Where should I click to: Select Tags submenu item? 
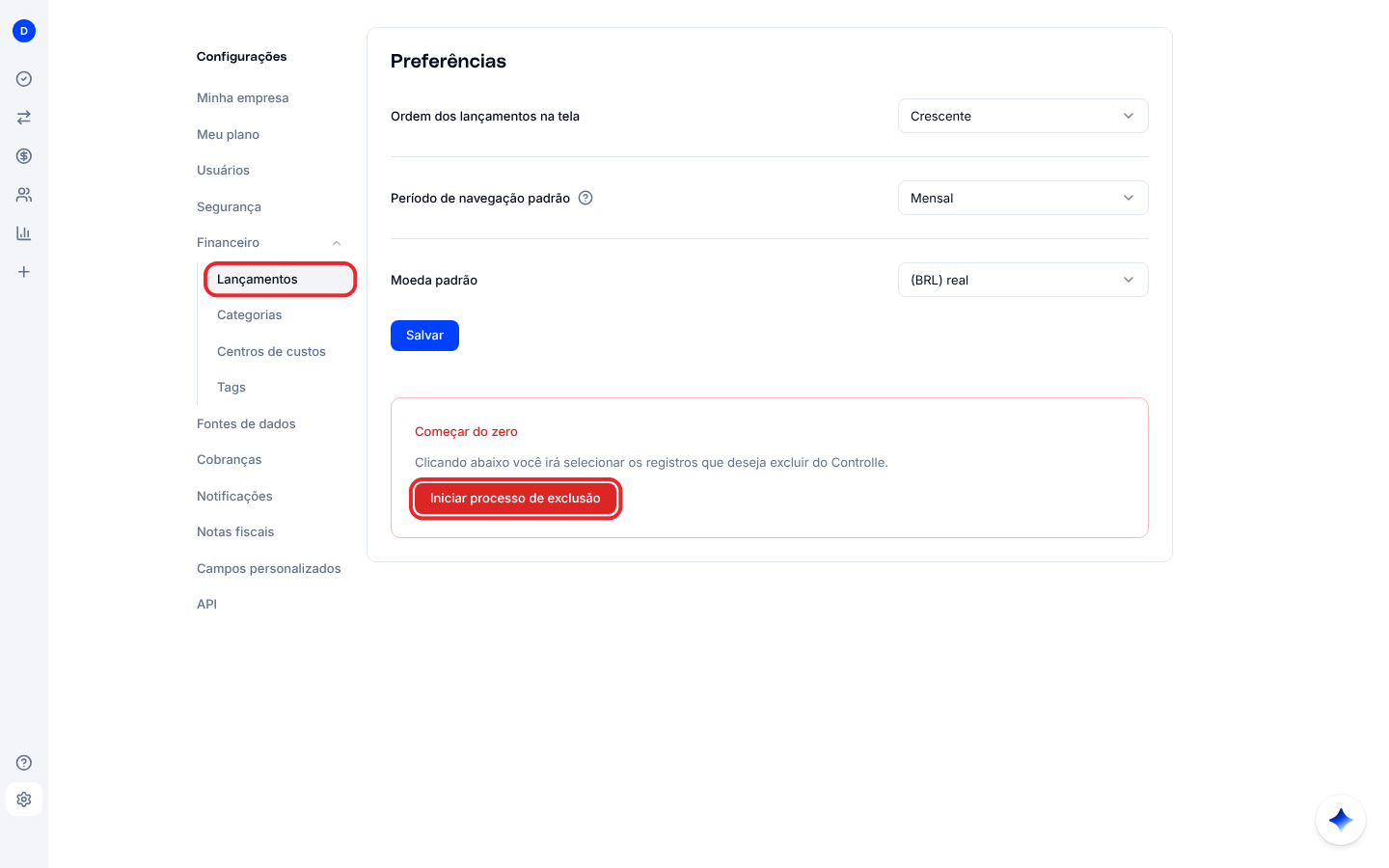point(231,388)
